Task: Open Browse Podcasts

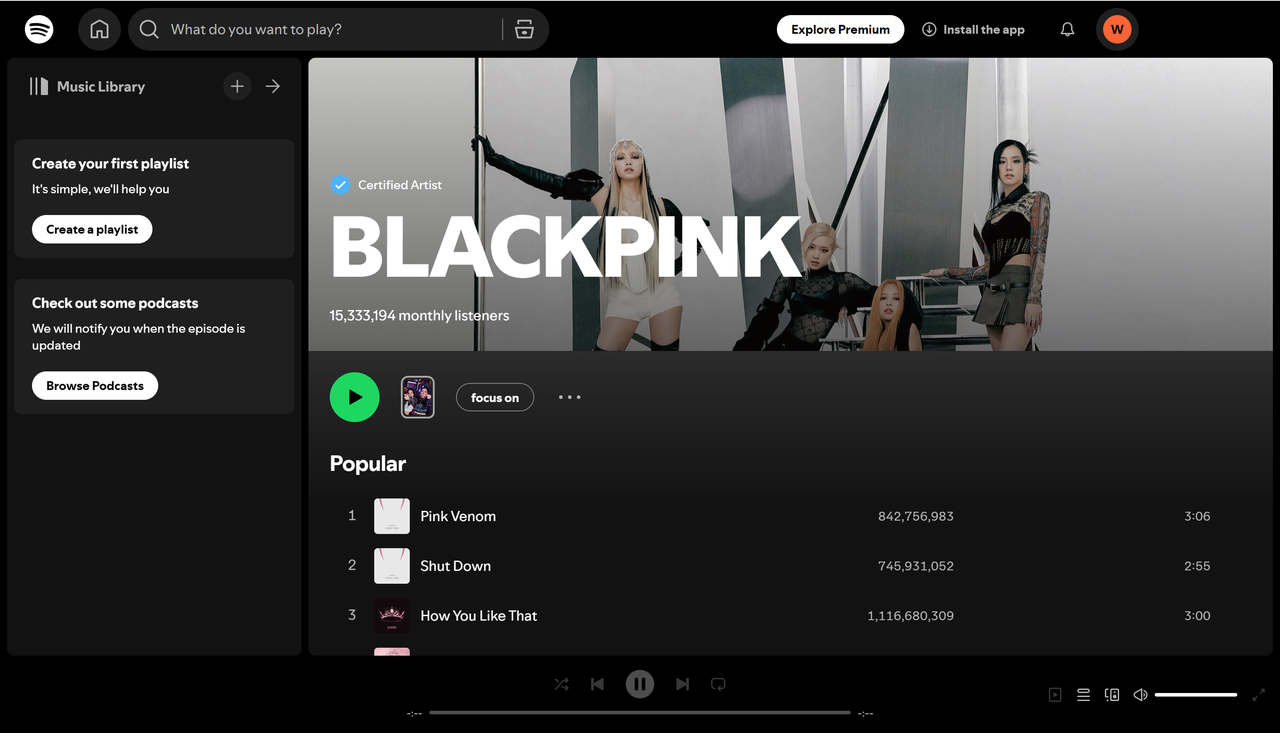Action: point(94,385)
